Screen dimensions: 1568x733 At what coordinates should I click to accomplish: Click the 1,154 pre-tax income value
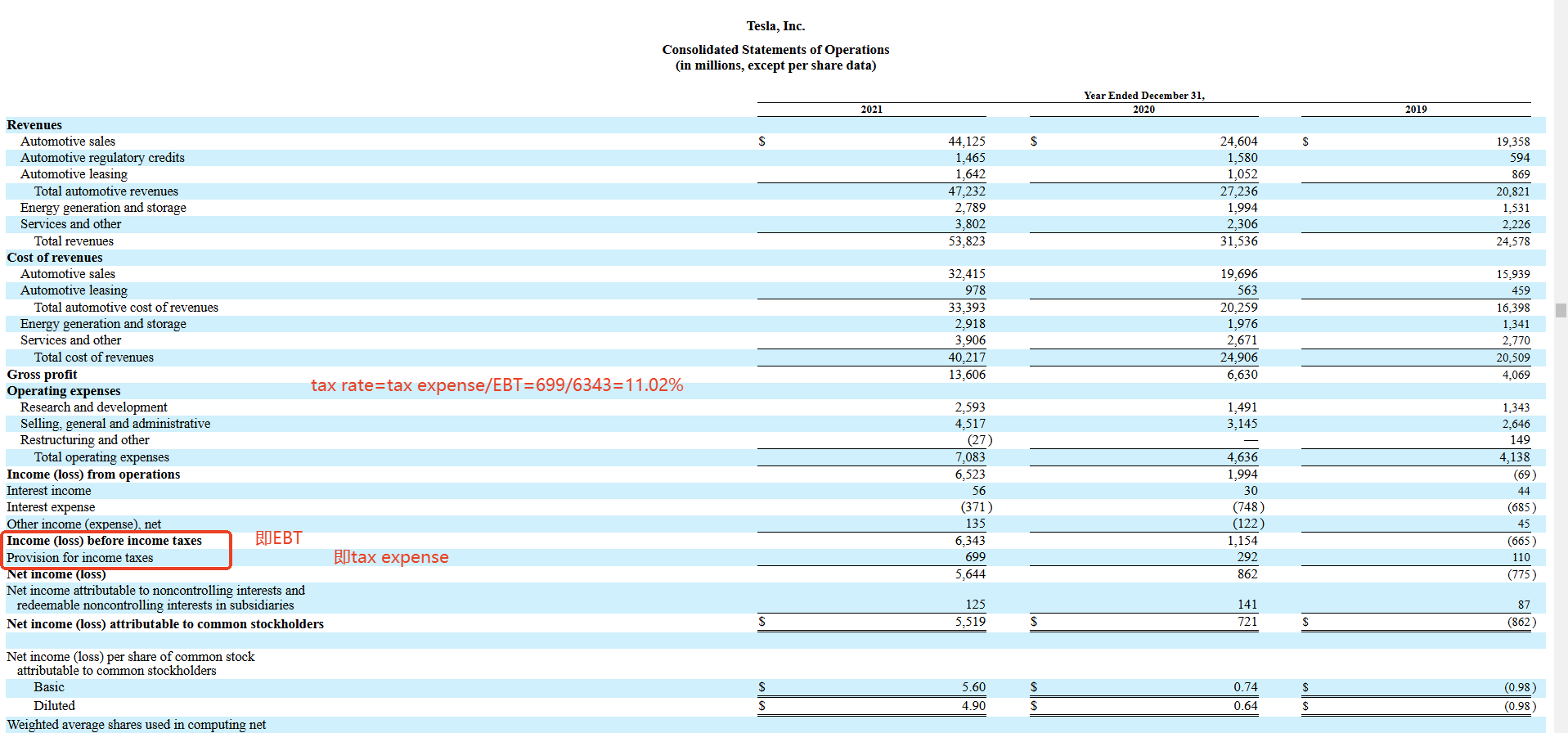tap(1242, 541)
